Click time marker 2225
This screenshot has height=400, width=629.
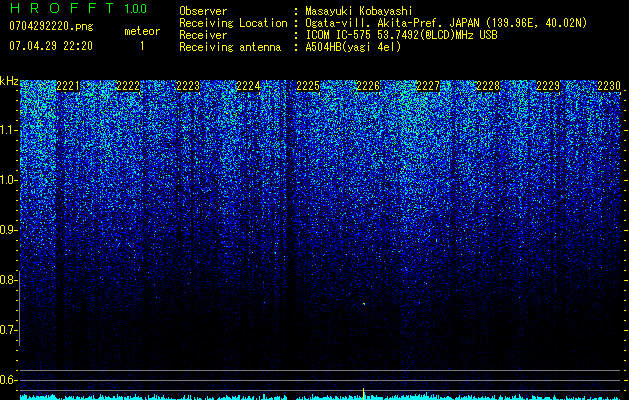(308, 86)
